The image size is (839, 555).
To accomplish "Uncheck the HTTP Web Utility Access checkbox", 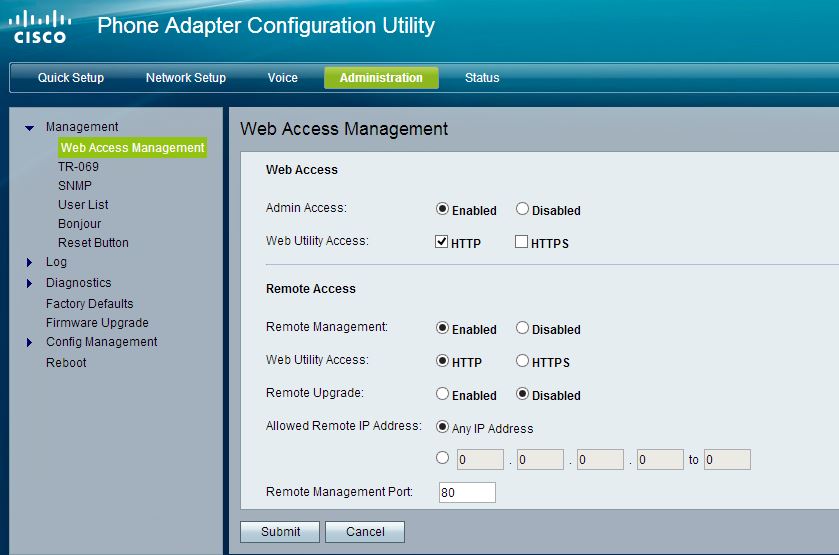I will point(442,242).
